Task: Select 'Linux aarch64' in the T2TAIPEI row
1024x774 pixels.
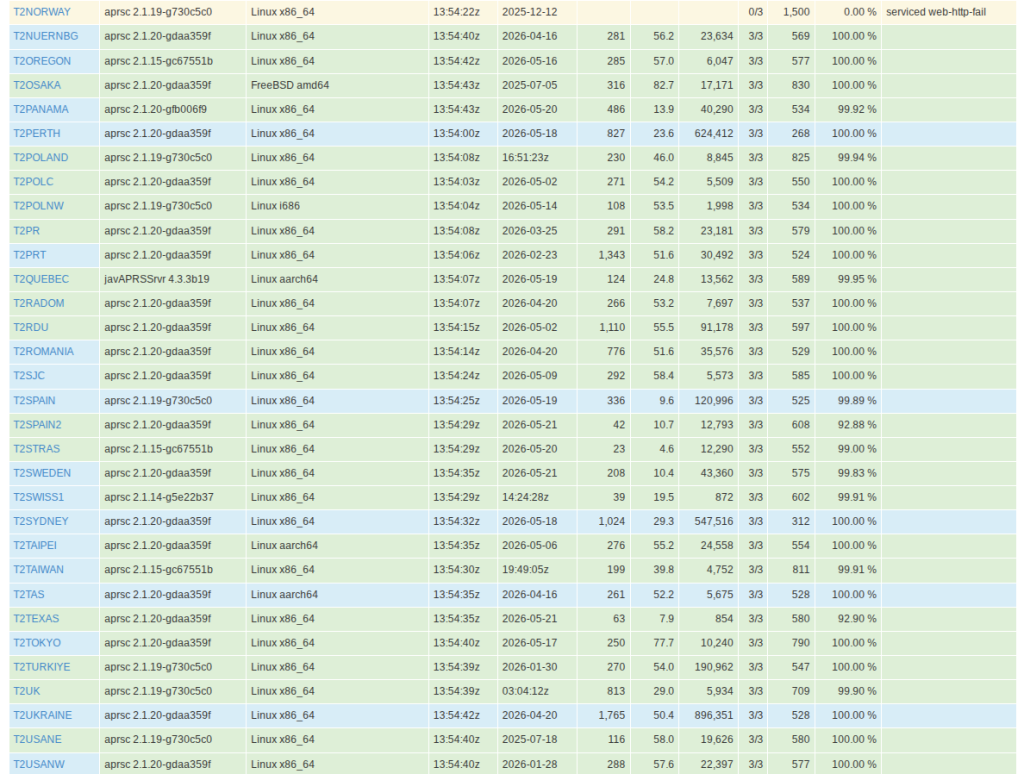Action: [284, 545]
